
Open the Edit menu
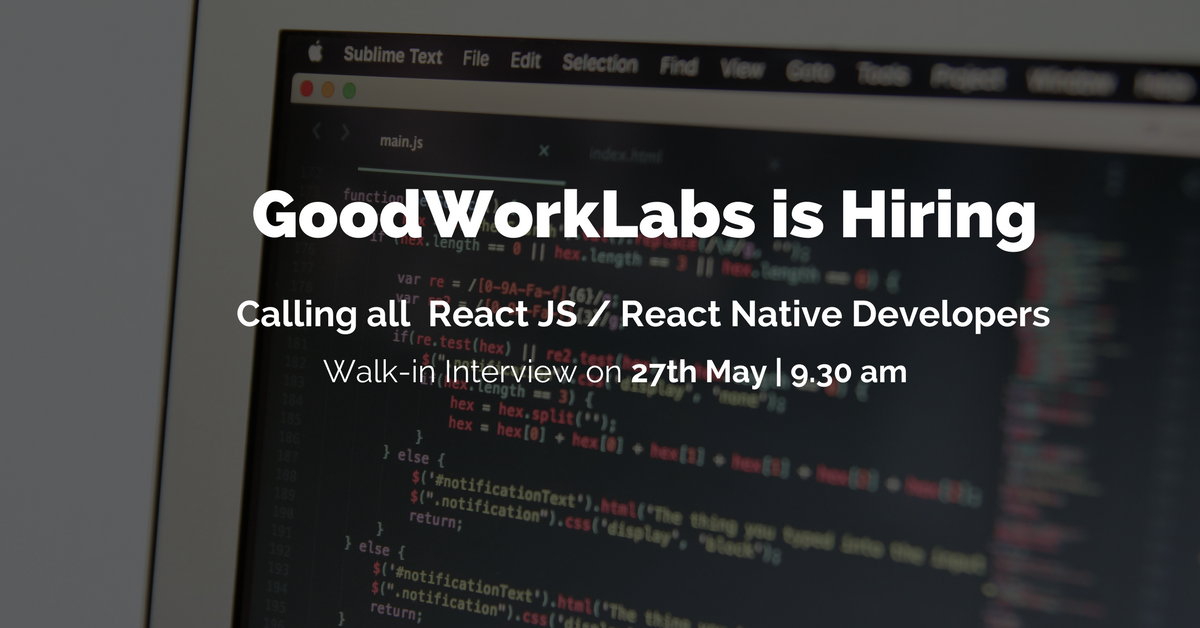click(x=525, y=61)
